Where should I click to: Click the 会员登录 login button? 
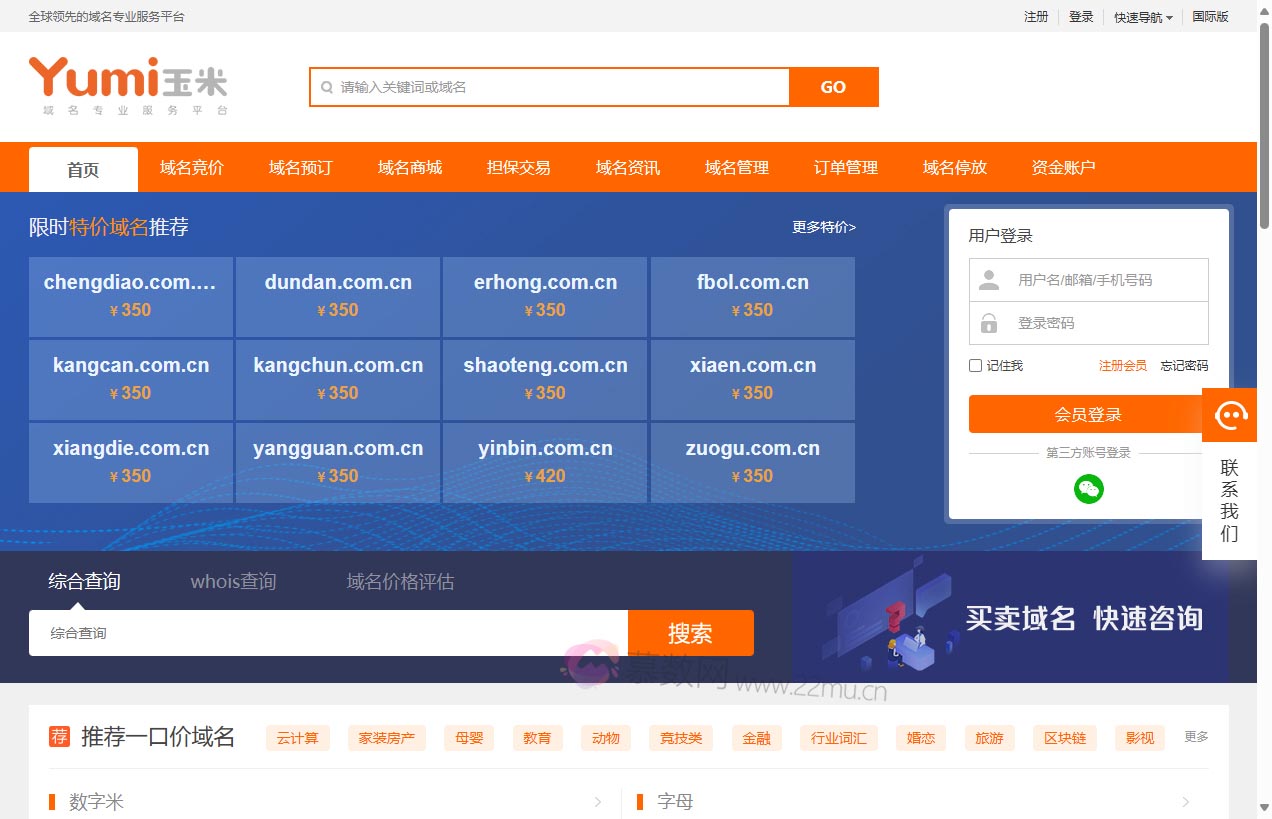tap(1089, 414)
